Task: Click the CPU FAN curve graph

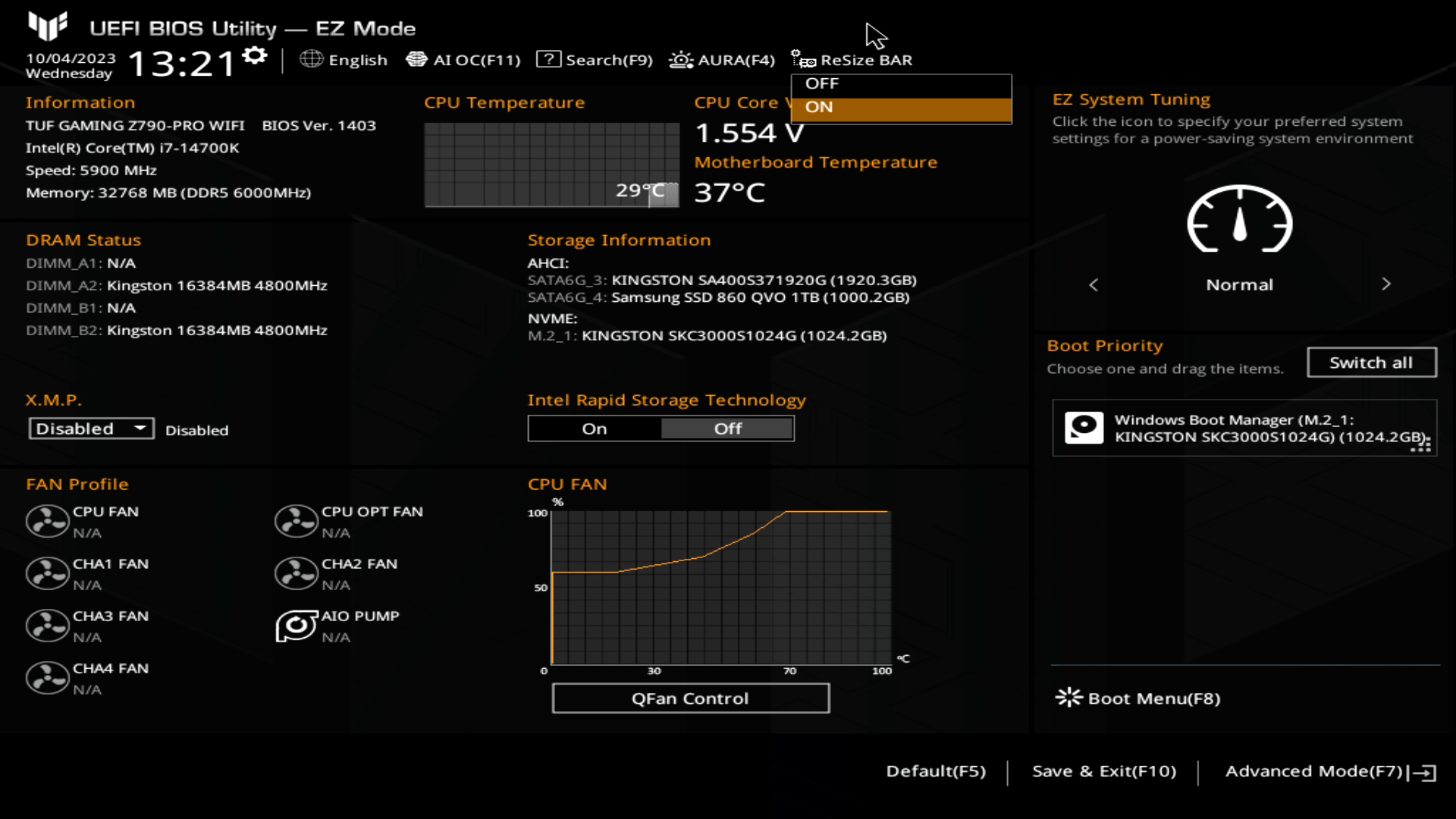Action: point(720,588)
